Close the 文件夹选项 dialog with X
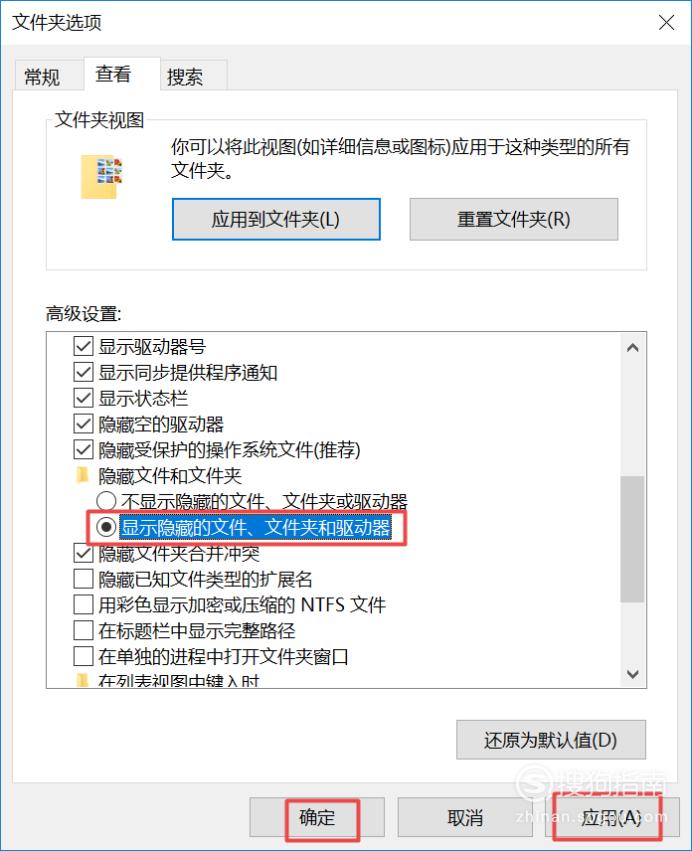This screenshot has height=851, width=692. click(666, 23)
